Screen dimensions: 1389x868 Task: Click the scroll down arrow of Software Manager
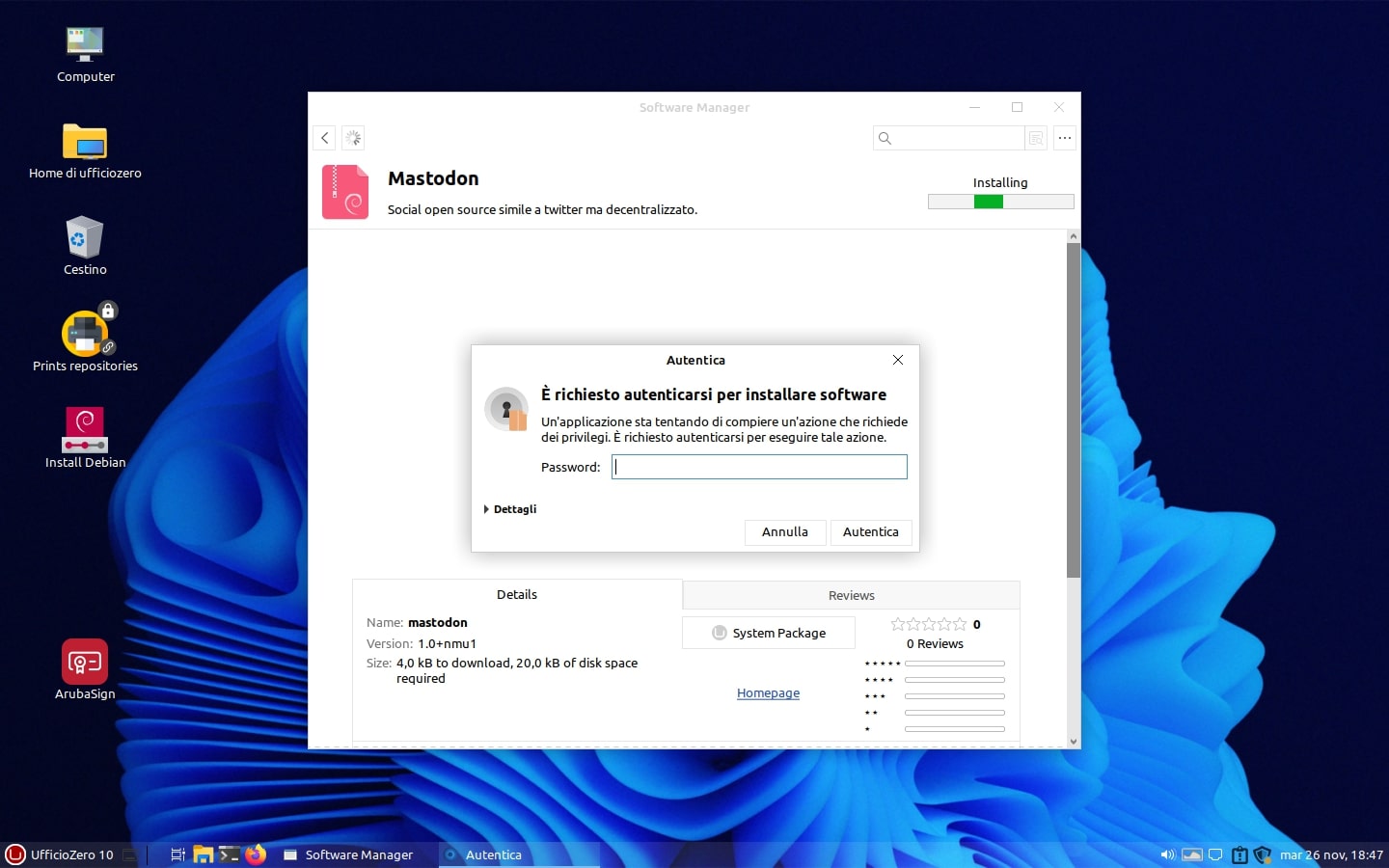click(1074, 742)
